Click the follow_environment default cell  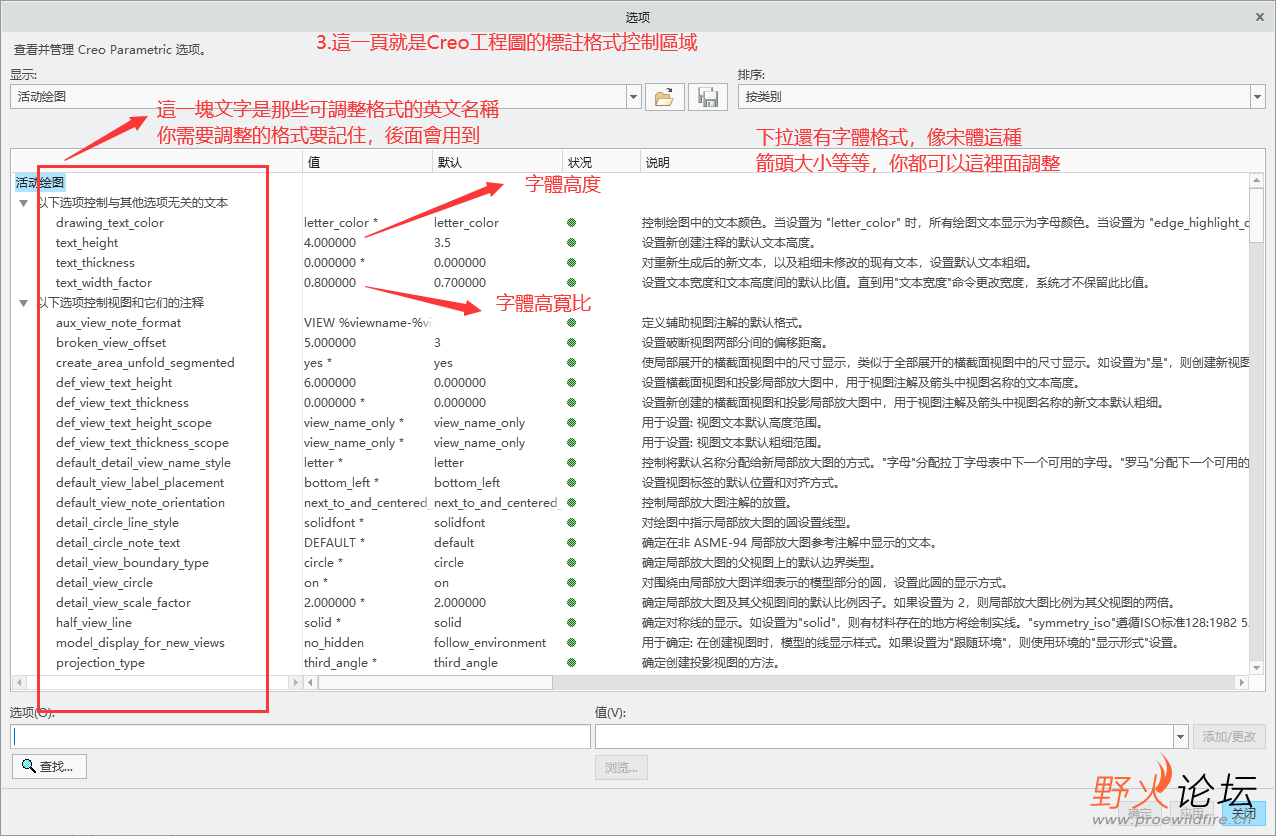click(x=490, y=643)
